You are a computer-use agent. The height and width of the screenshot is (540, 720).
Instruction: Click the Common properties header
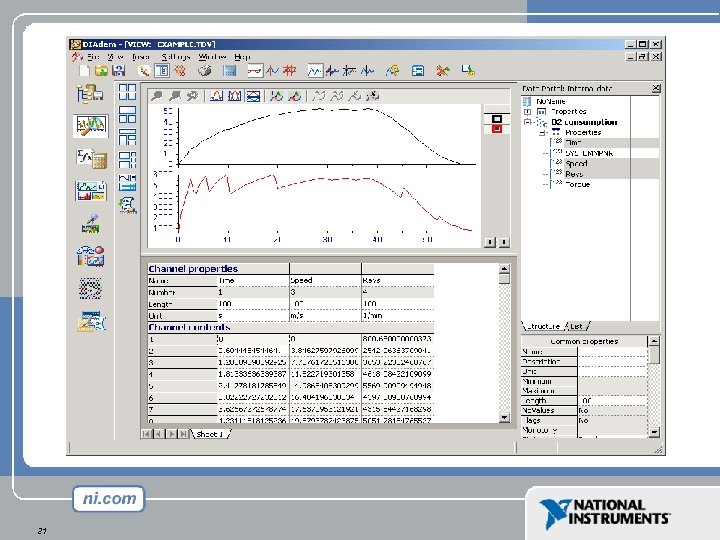coord(584,341)
